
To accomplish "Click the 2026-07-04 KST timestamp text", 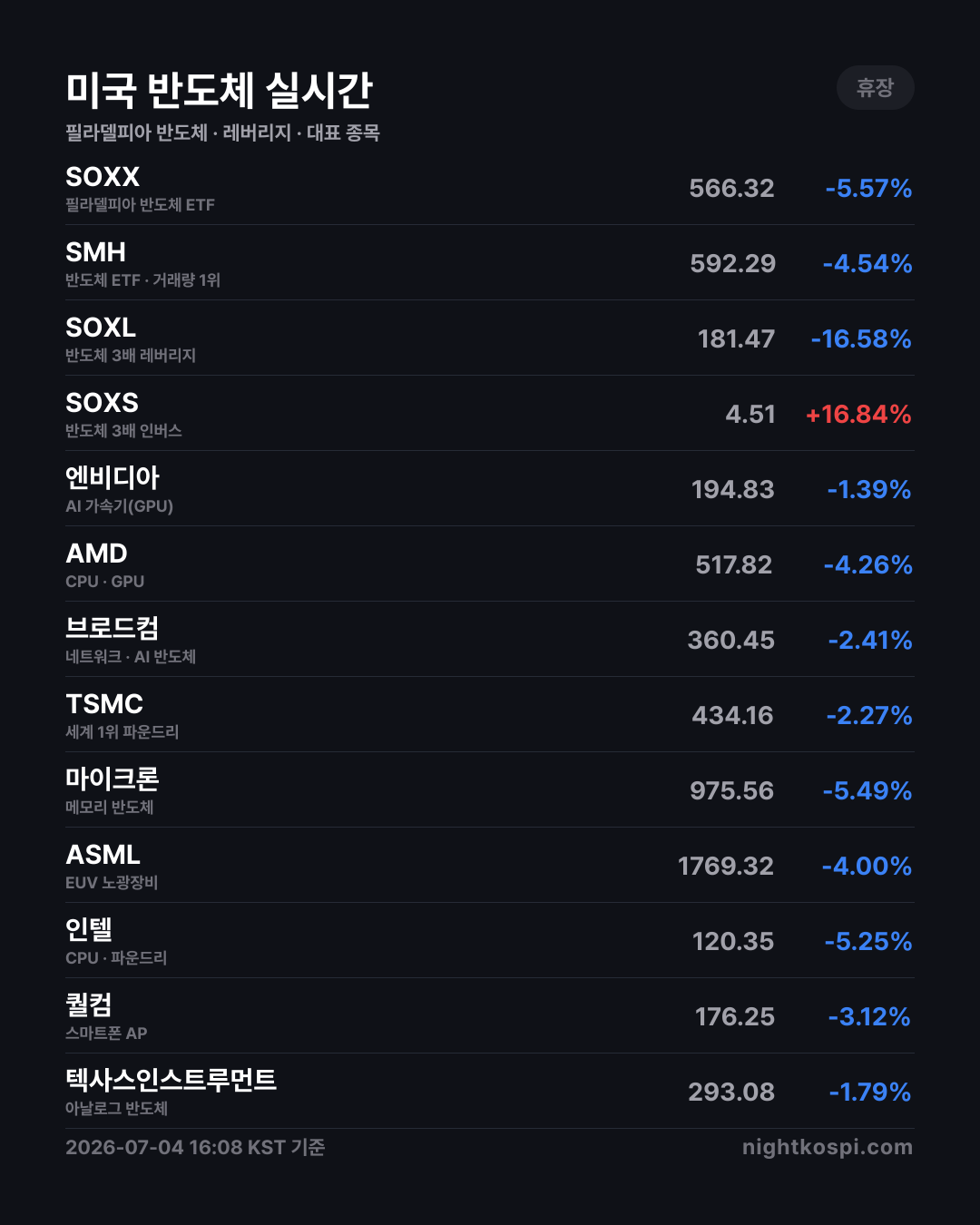I will tap(195, 1147).
